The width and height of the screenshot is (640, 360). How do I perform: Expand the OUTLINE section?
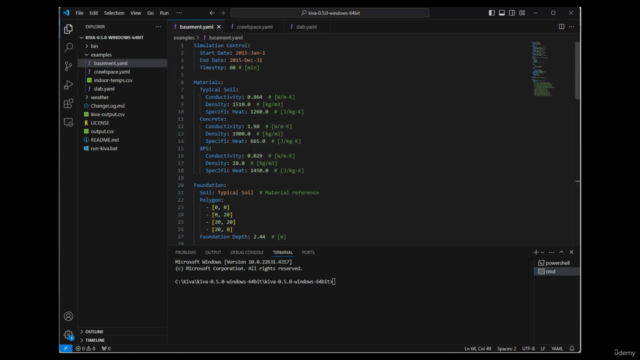(x=122, y=331)
